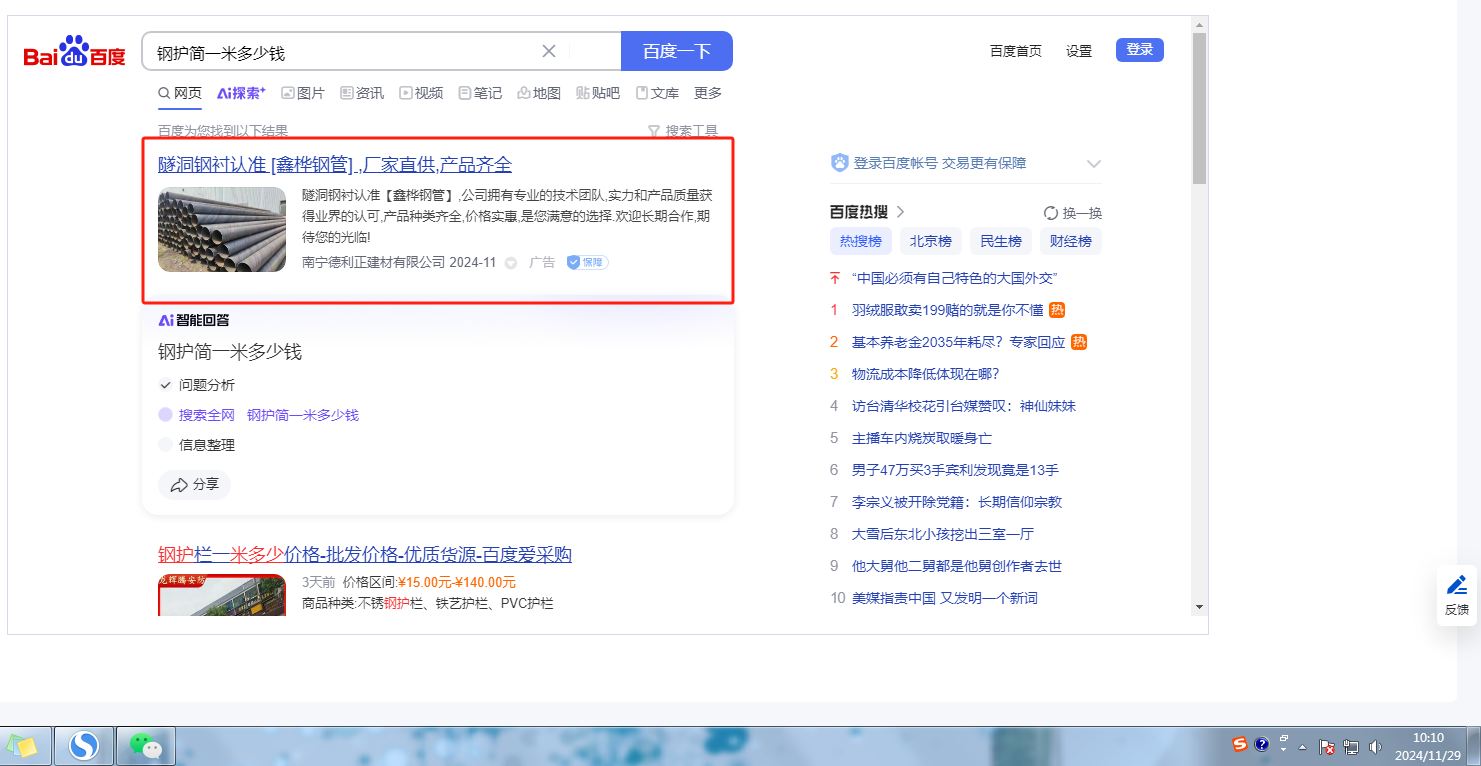1481x766 pixels.
Task: Click the small dropdown arrow beside 广告
Action: point(511,263)
